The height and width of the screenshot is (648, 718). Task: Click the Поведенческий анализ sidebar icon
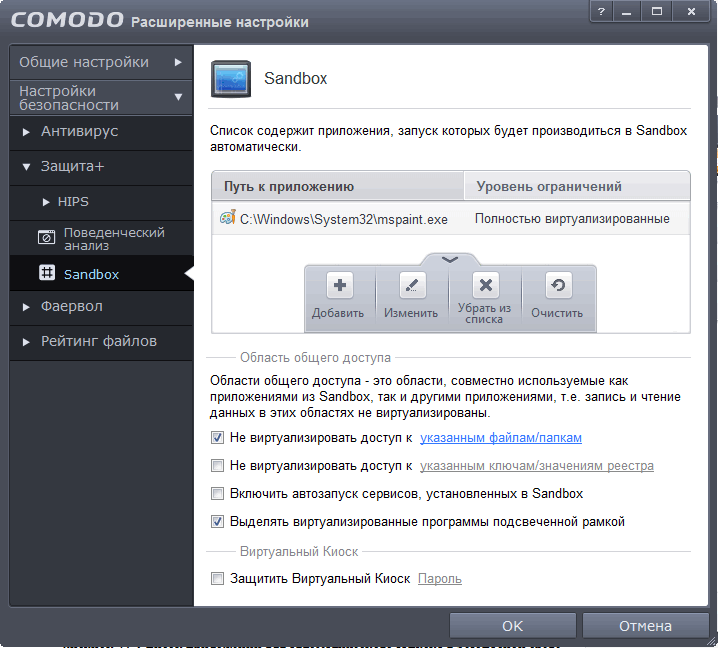tap(46, 237)
